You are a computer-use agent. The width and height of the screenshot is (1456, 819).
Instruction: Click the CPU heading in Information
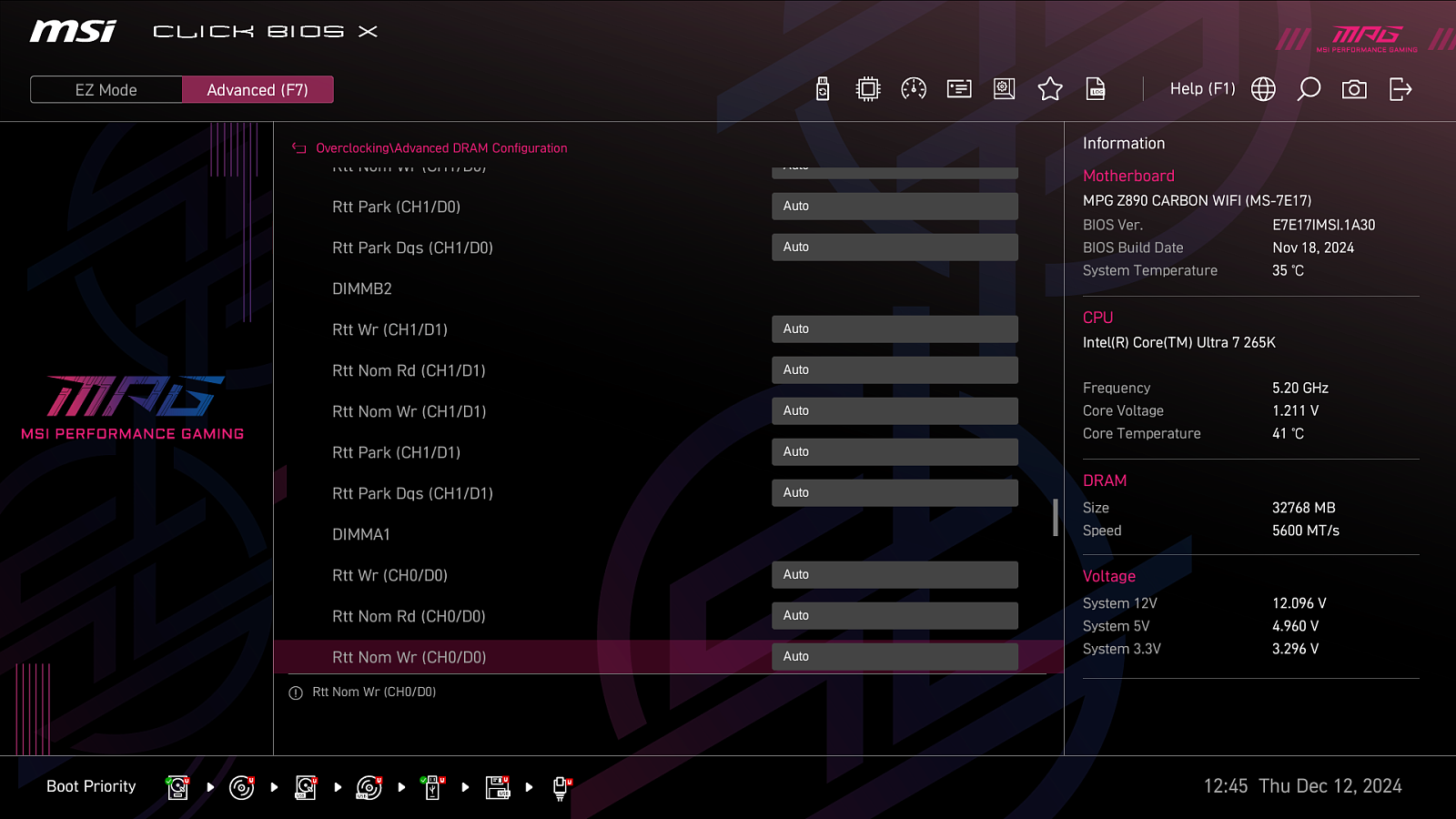coord(1097,318)
